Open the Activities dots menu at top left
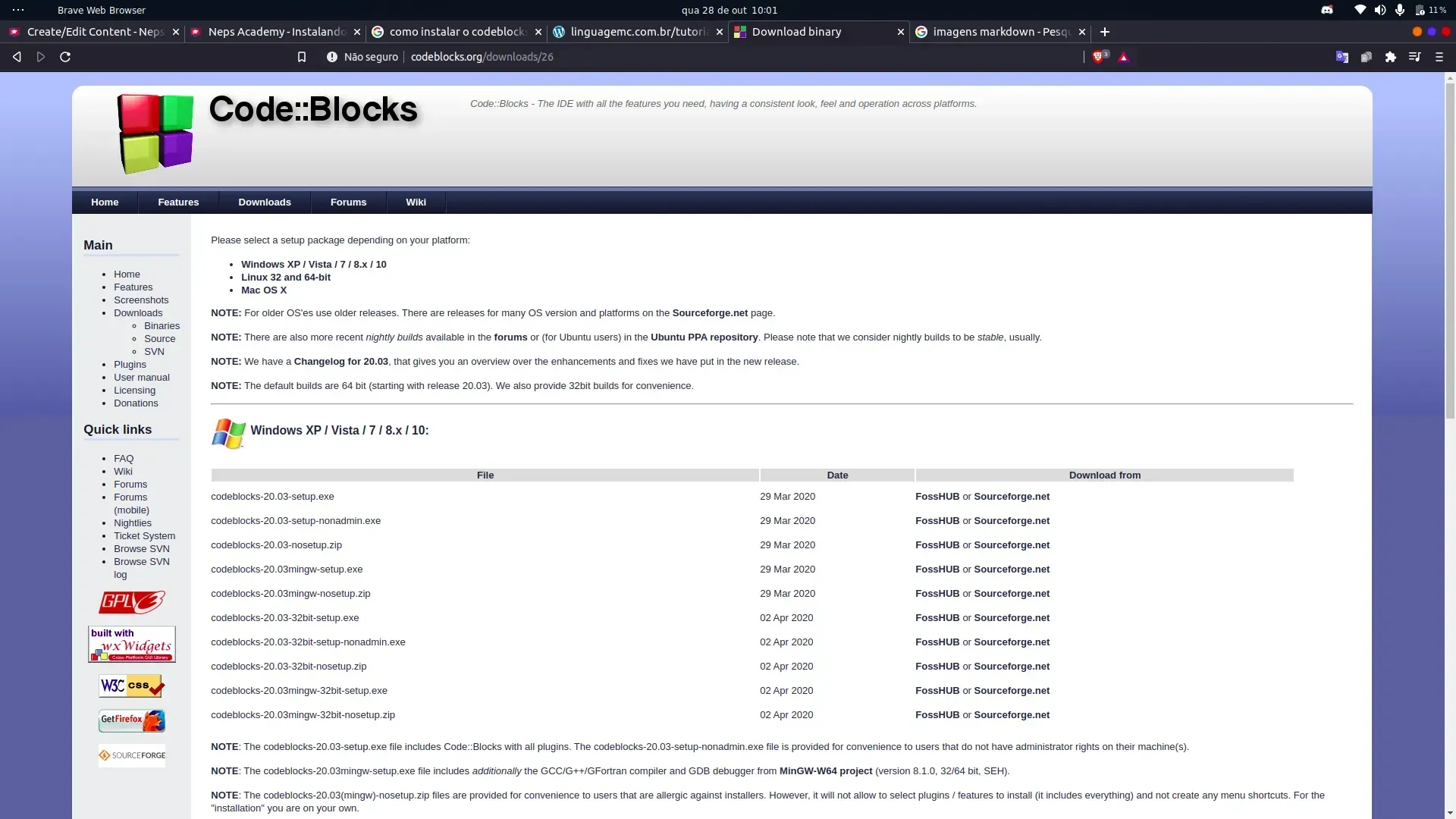1456x819 pixels. click(x=18, y=10)
